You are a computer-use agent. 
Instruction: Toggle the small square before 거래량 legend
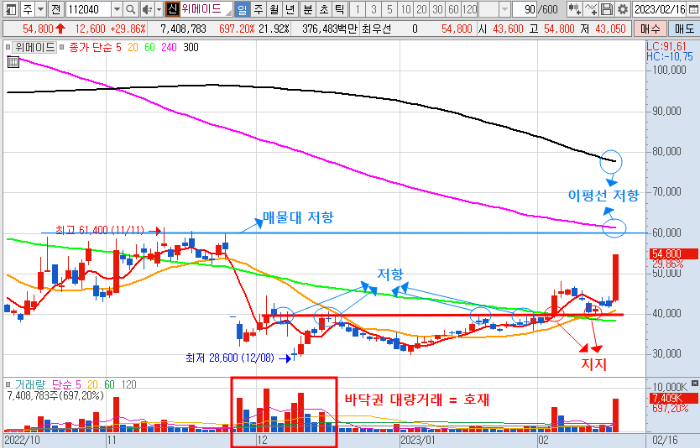tap(8, 385)
